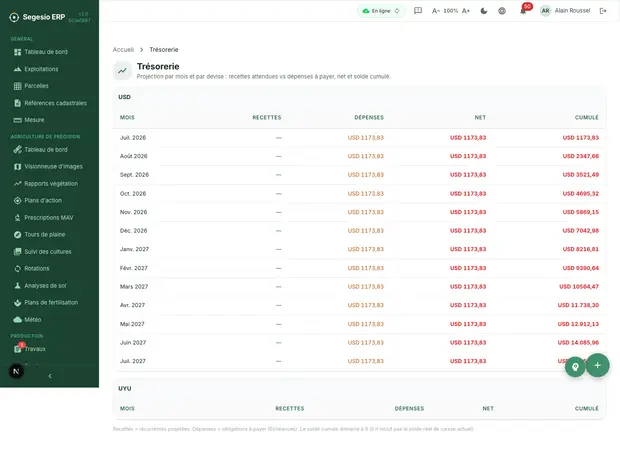Click the Août 2026 cumulé value USD 2347,66
The image size is (620, 457).
pyautogui.click(x=580, y=156)
